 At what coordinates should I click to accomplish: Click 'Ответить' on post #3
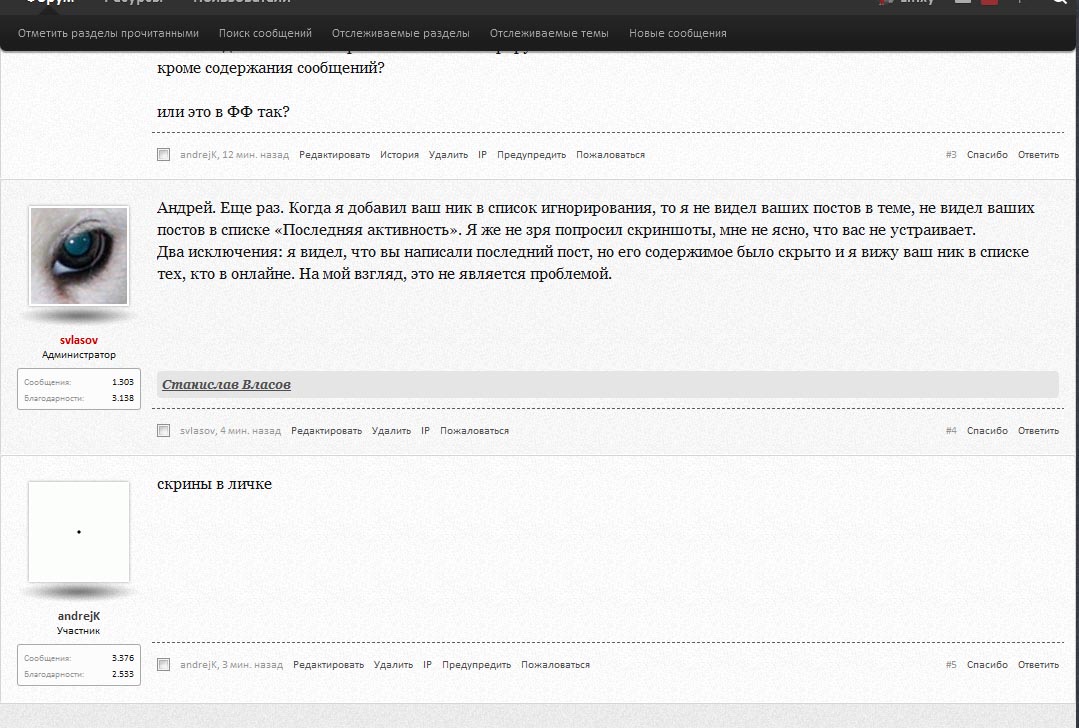tap(1038, 155)
